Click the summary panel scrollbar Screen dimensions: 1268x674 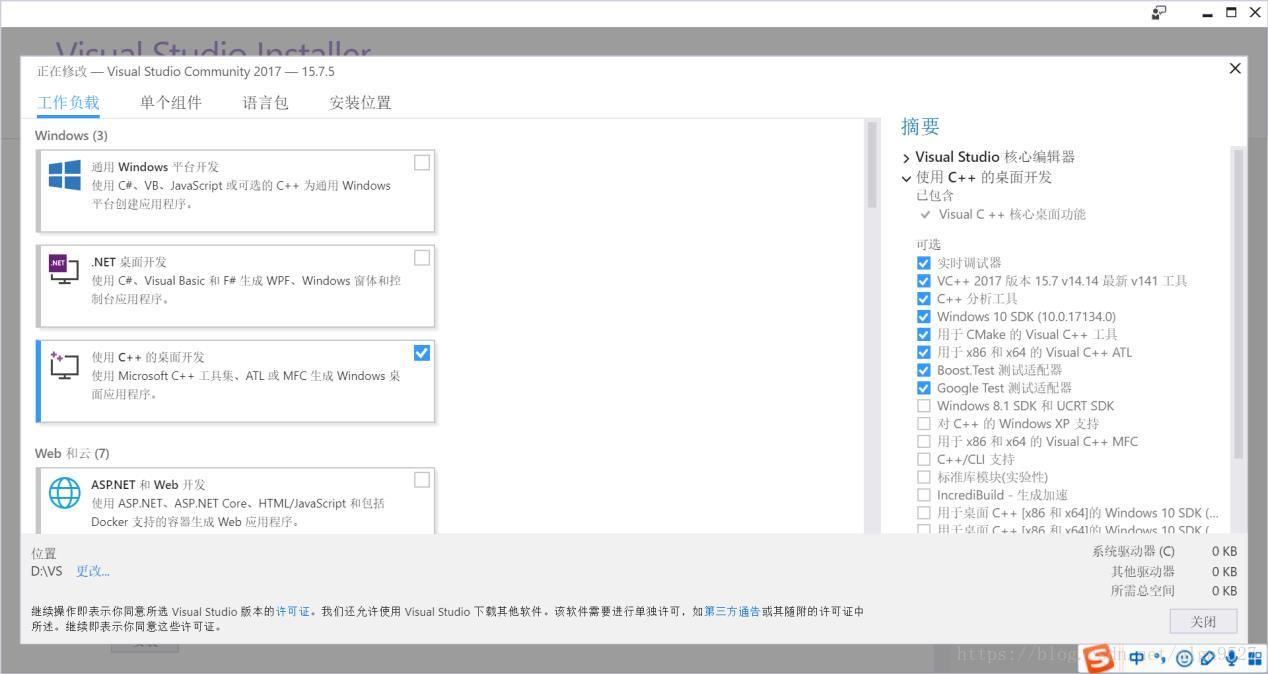1238,304
